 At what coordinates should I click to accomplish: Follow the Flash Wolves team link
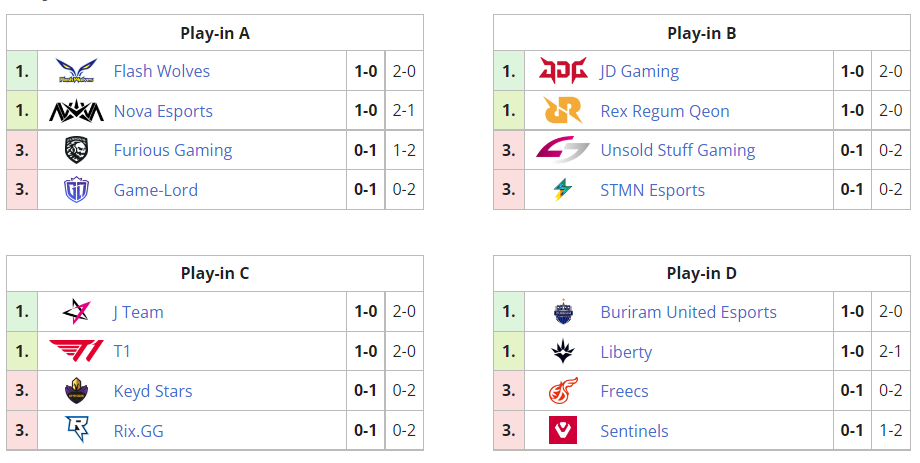click(x=161, y=71)
